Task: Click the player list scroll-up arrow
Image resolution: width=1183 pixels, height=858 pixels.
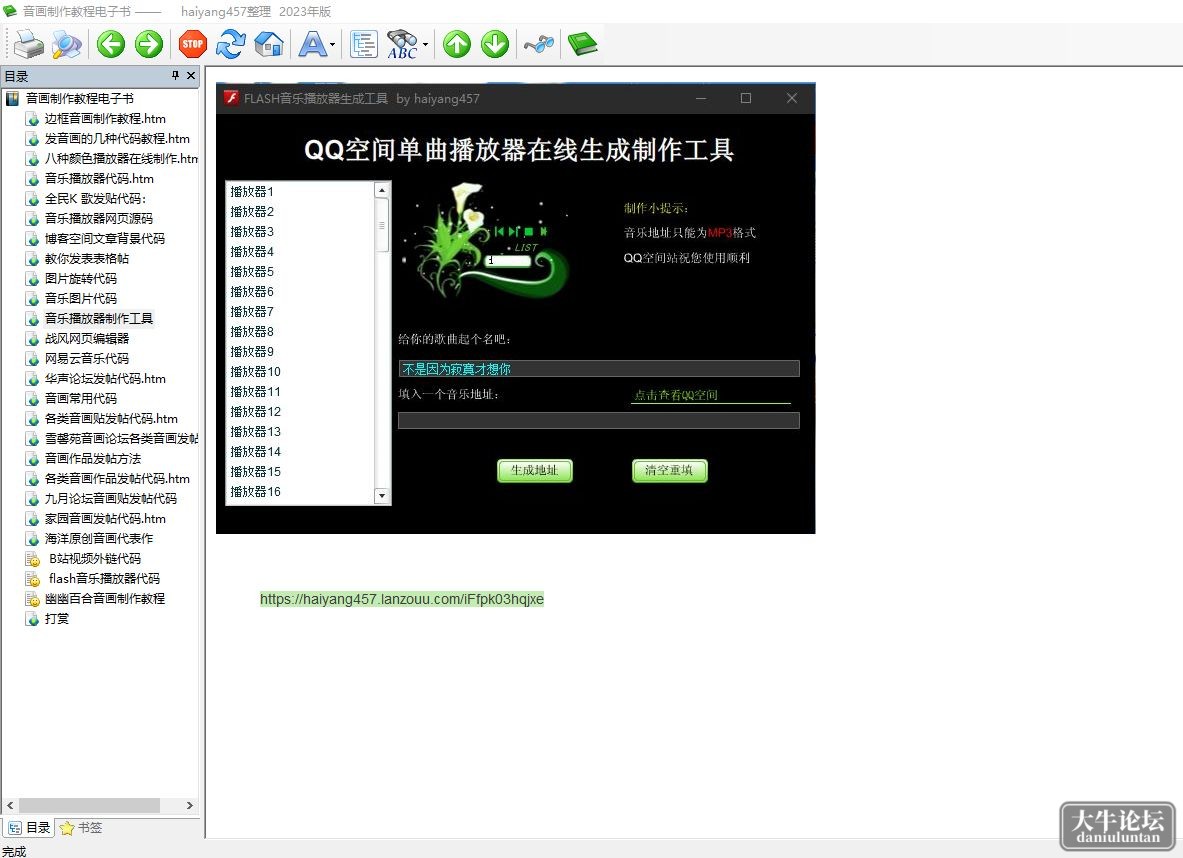Action: [382, 190]
